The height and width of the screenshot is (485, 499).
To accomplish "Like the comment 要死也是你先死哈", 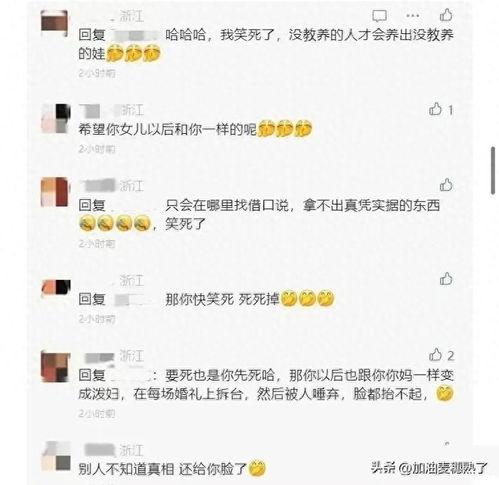I will pos(435,355).
